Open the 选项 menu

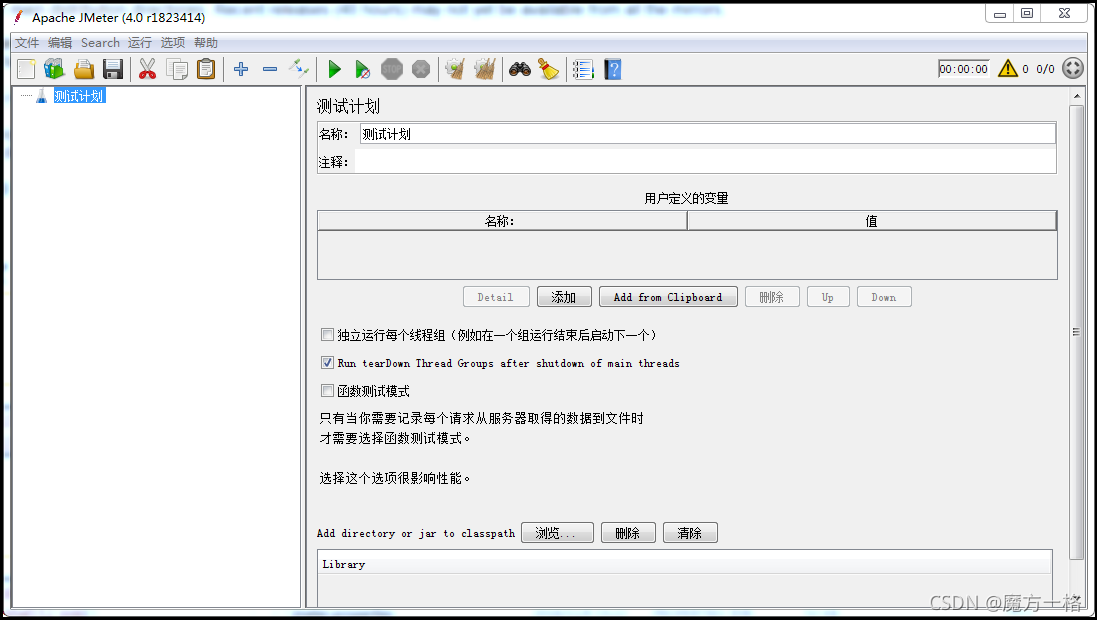(173, 43)
